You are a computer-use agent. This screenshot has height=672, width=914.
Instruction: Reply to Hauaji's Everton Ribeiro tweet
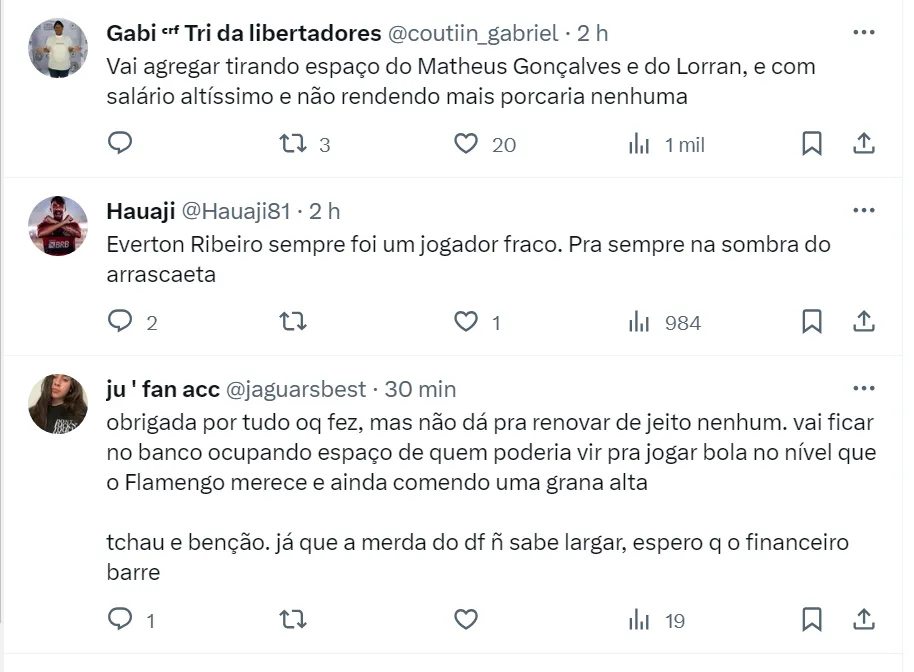[120, 322]
